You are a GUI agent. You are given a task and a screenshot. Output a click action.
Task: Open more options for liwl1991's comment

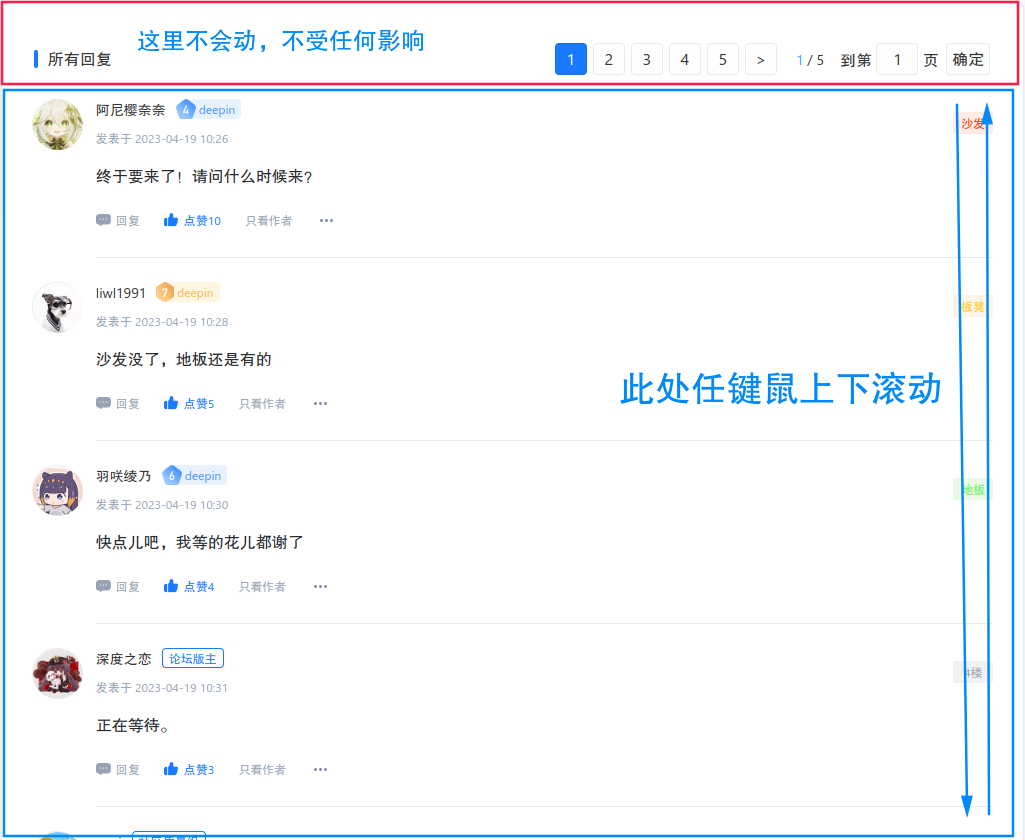coord(320,403)
